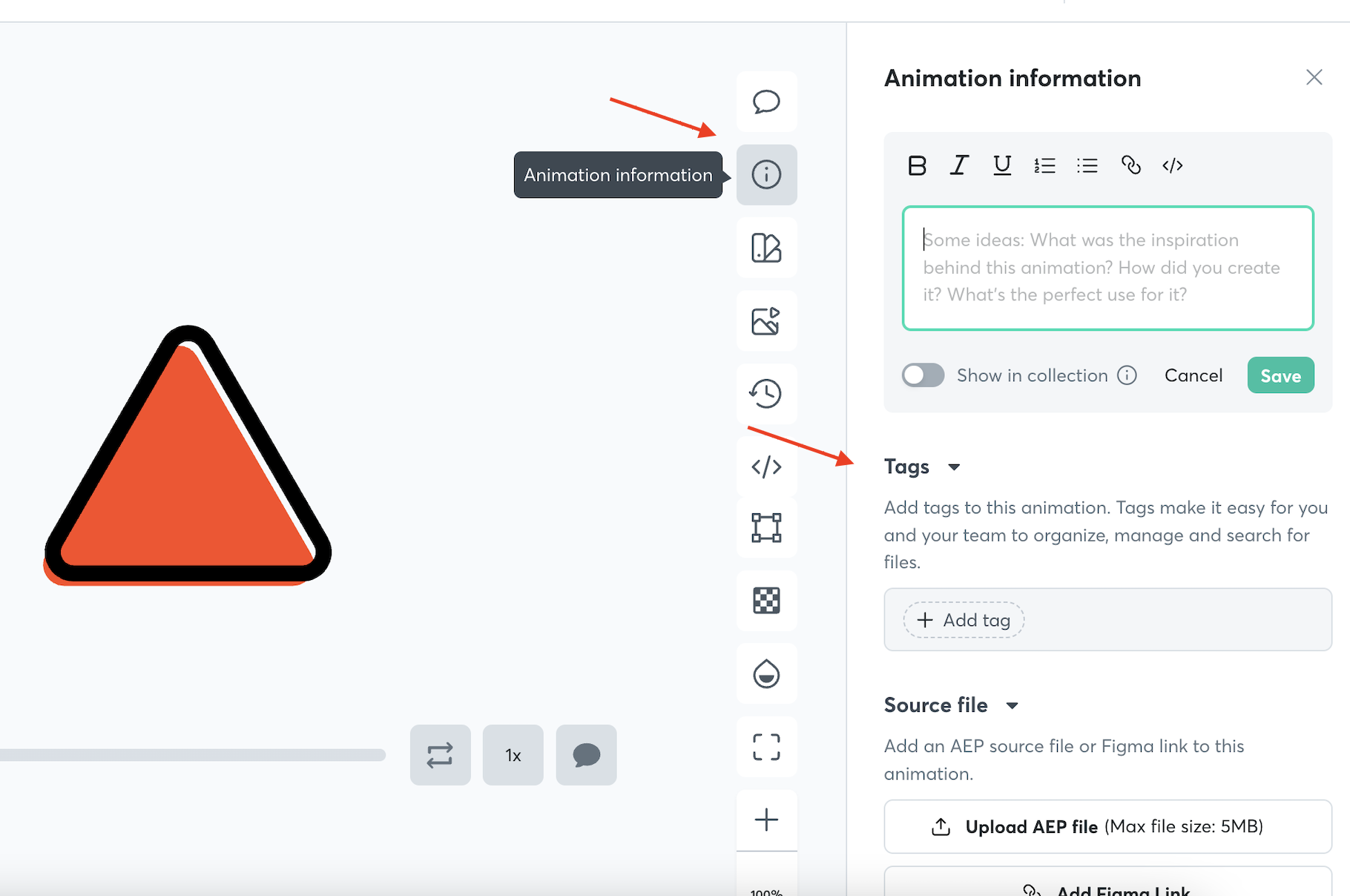Click the Add tag button
Image resolution: width=1350 pixels, height=896 pixels.
pos(964,620)
